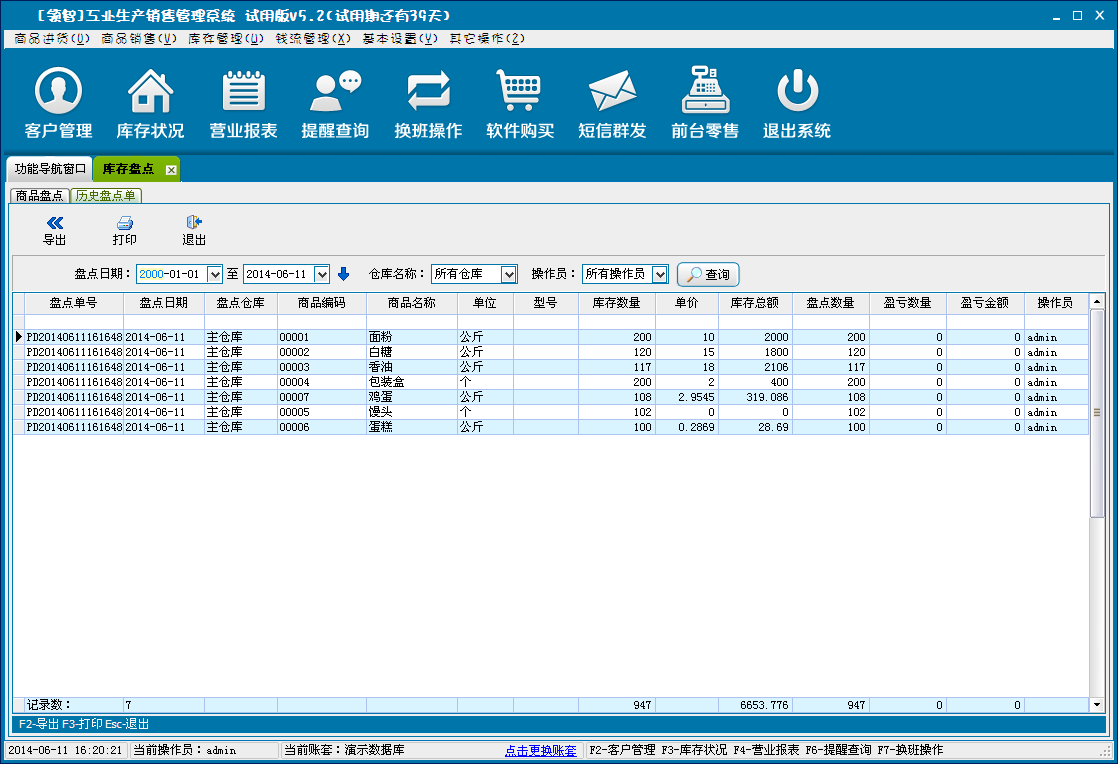The height and width of the screenshot is (764, 1118).
Task: Open 软件购买 shopping cart icon
Action: [x=520, y=93]
